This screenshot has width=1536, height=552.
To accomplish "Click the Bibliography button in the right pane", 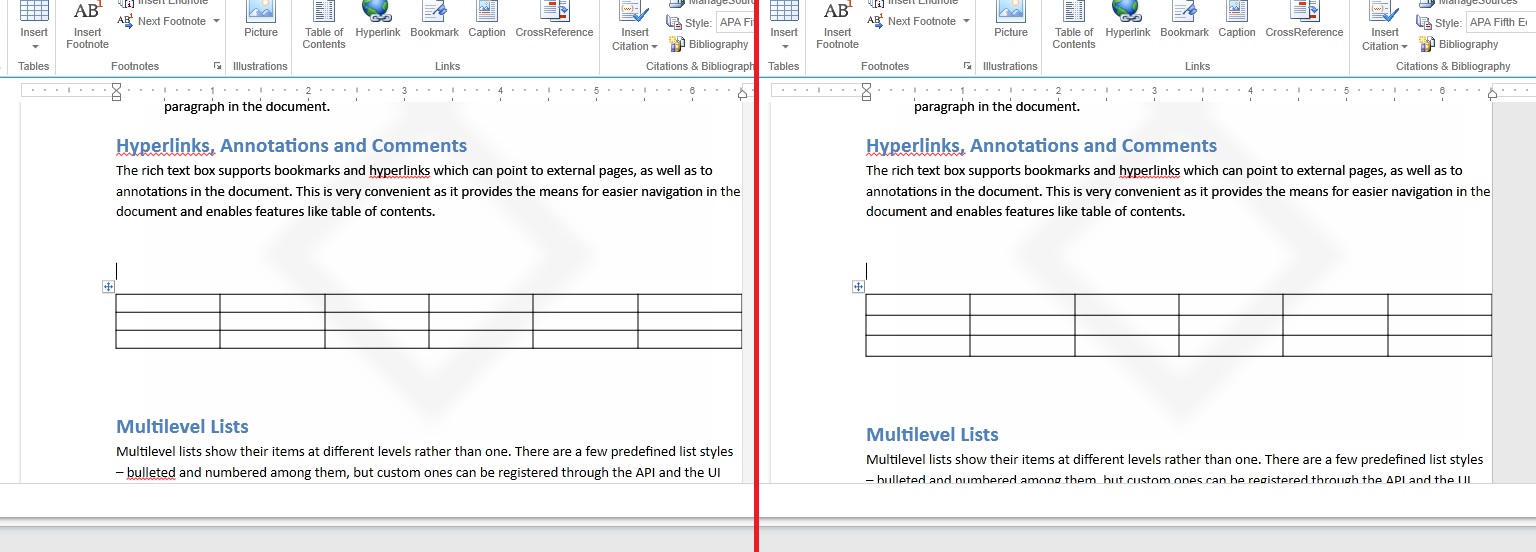I will pos(1459,44).
